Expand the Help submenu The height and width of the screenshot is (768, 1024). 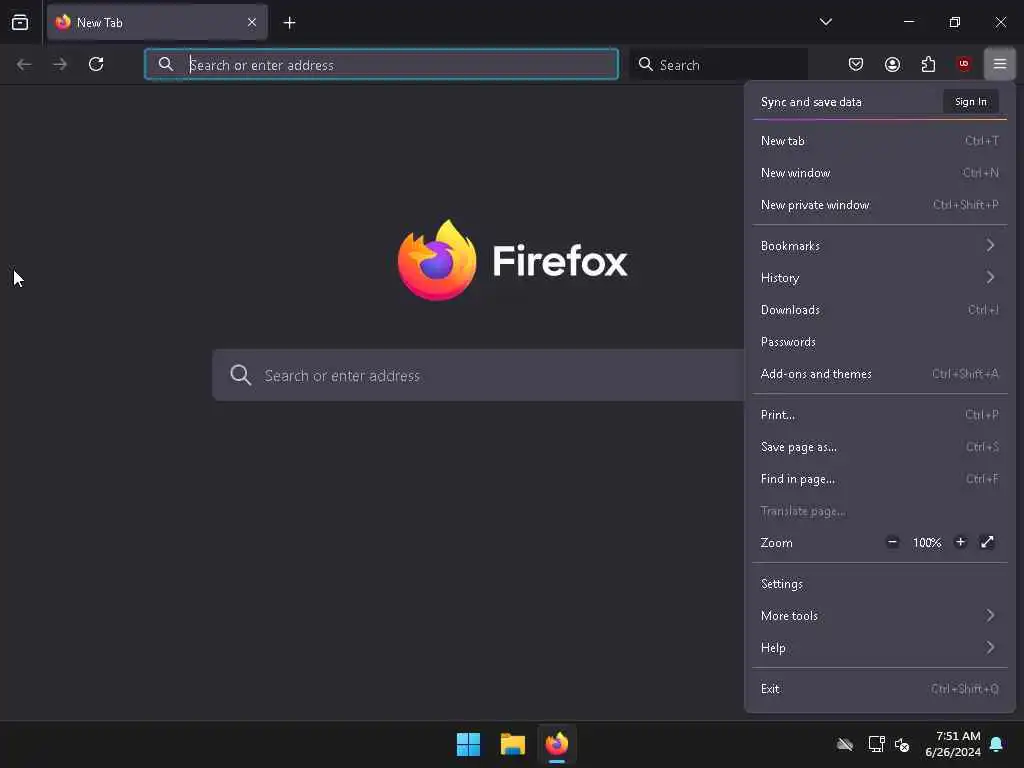click(880, 648)
